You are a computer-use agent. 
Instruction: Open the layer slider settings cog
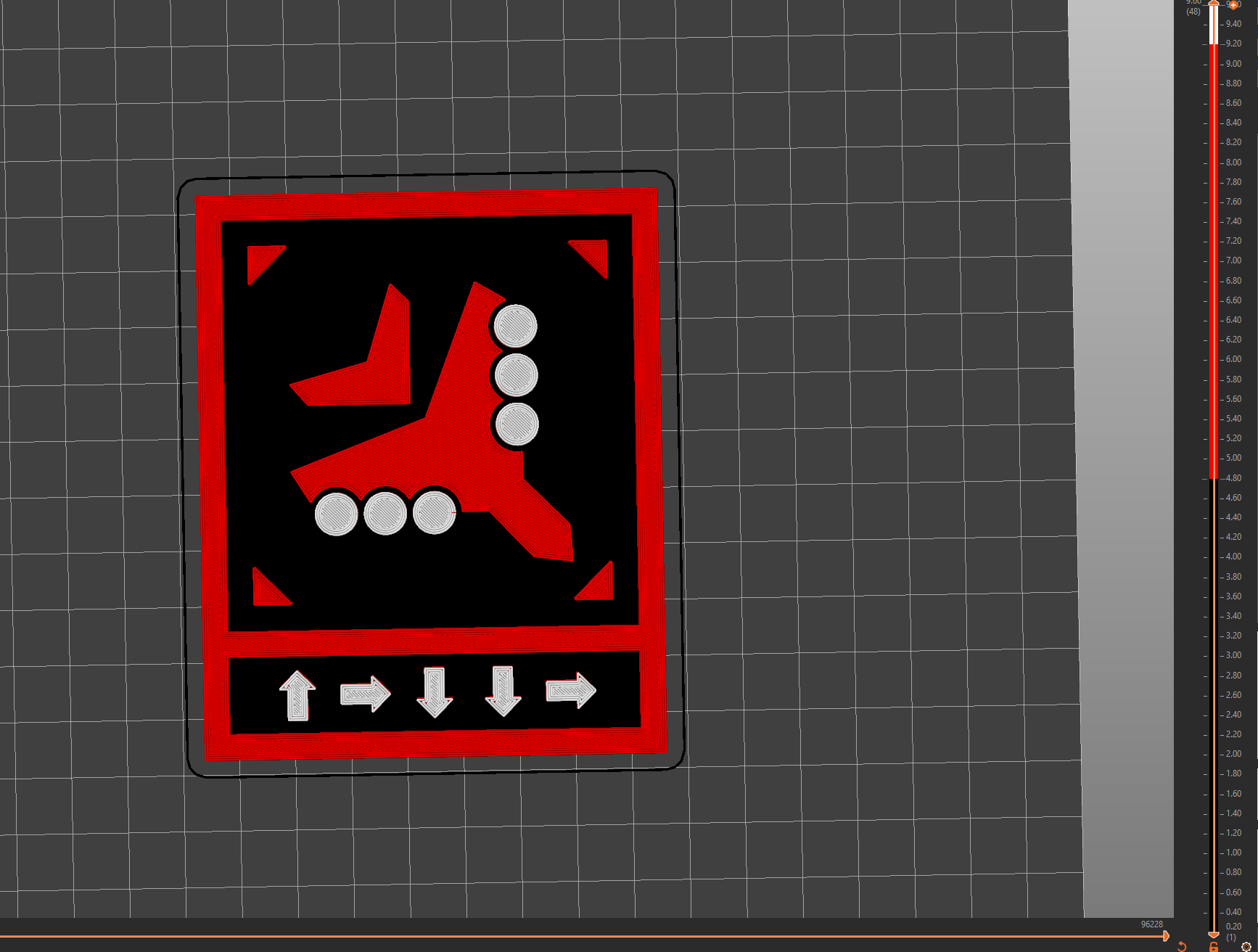coord(1246,946)
